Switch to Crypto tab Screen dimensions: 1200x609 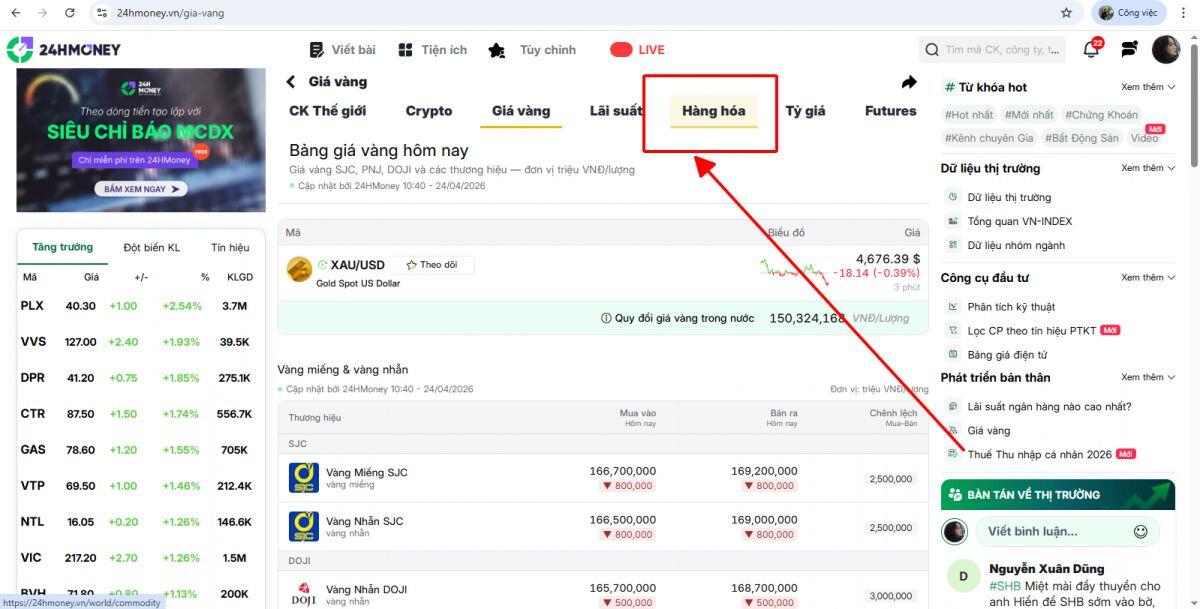pyautogui.click(x=429, y=111)
